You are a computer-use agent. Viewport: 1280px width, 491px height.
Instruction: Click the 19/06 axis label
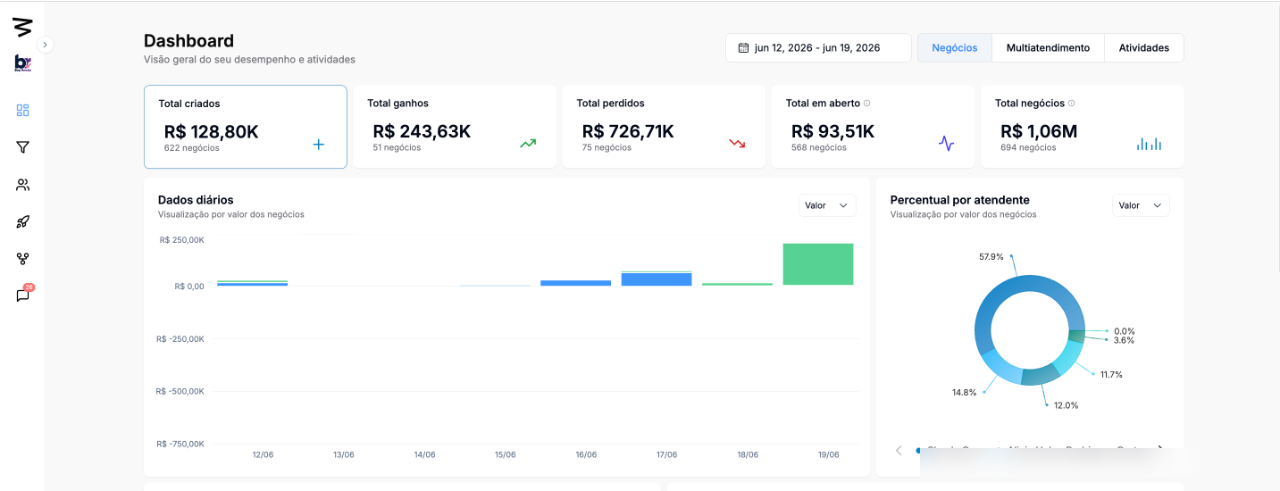pyautogui.click(x=829, y=455)
